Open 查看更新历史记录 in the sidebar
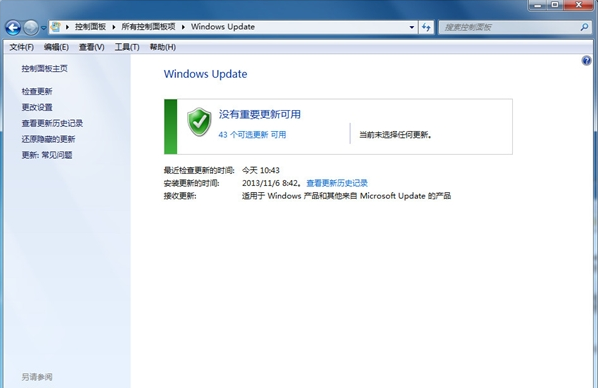 tap(52, 123)
